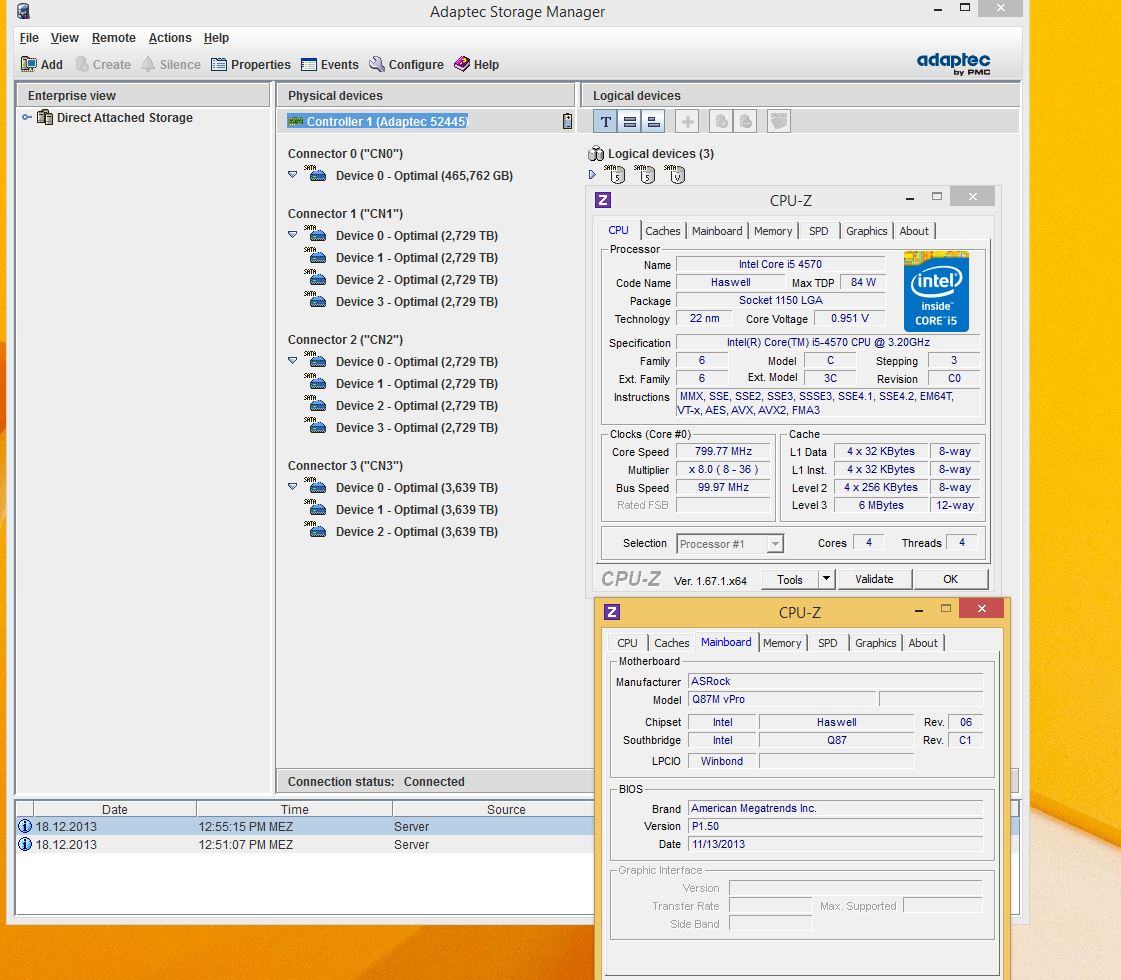Click the create logical device plus icon

click(687, 122)
